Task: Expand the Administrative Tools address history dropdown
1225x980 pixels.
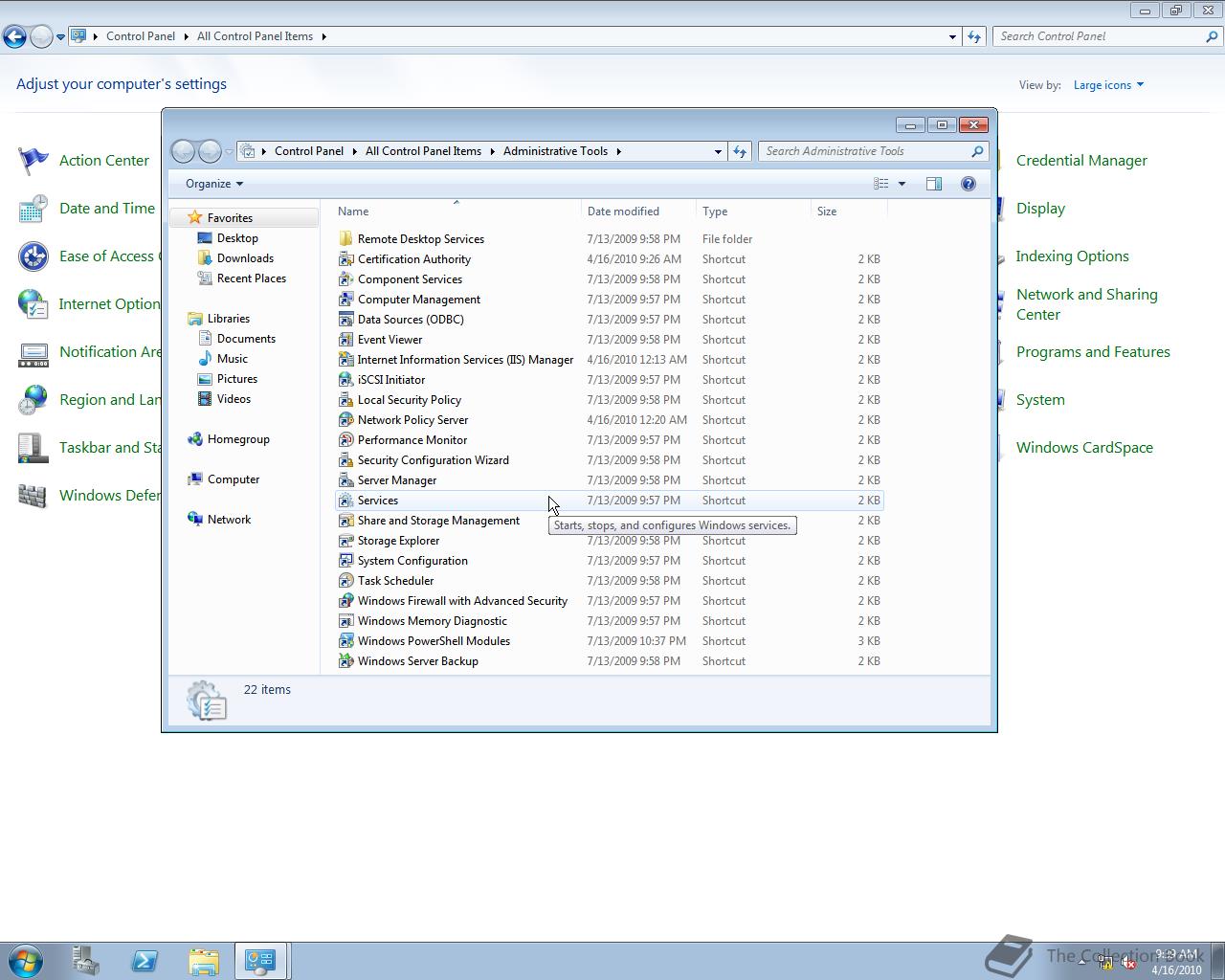Action: pyautogui.click(x=718, y=151)
